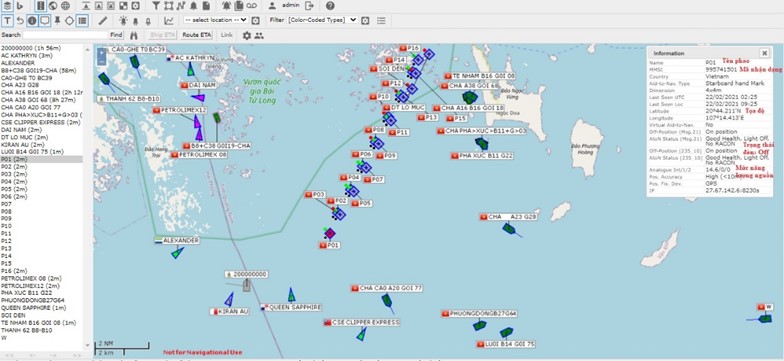Select the ruler measurement tool
The height and width of the screenshot is (361, 784).
click(x=102, y=20)
